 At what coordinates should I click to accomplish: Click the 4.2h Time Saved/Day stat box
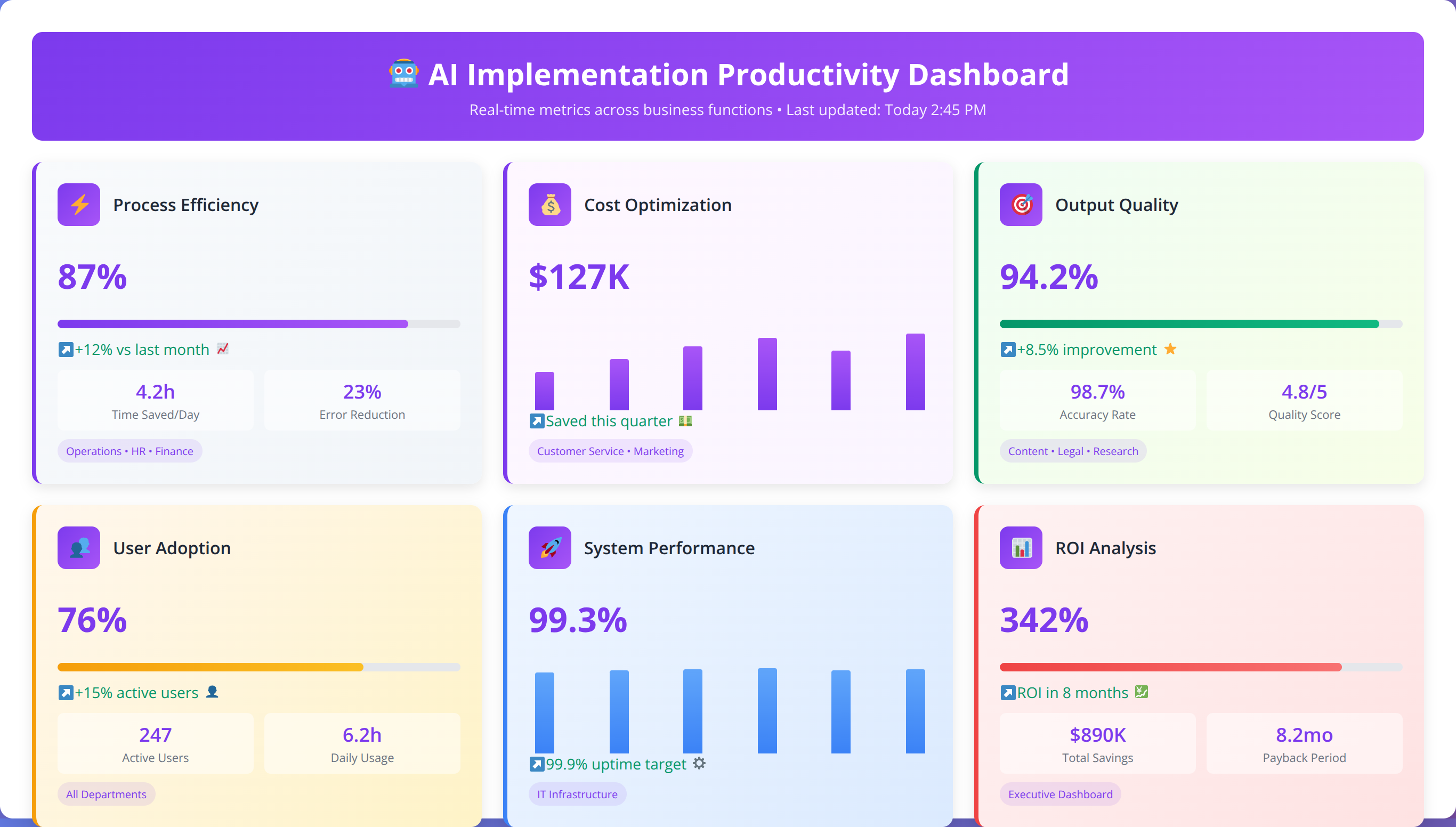pyautogui.click(x=155, y=400)
